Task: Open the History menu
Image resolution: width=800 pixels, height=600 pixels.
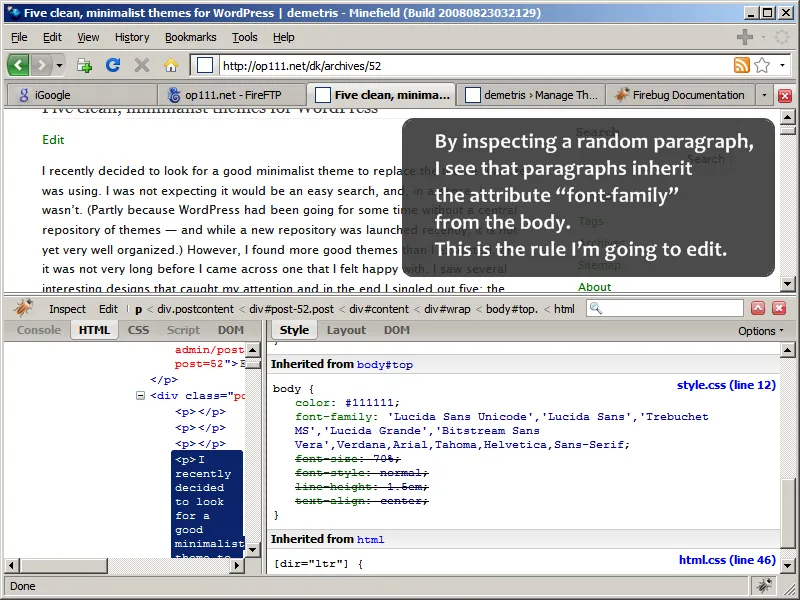Action: coord(132,37)
